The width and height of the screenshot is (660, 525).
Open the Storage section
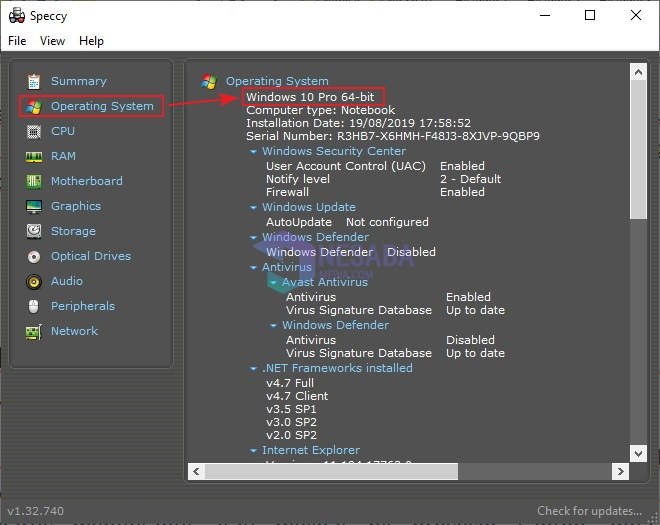(73, 231)
